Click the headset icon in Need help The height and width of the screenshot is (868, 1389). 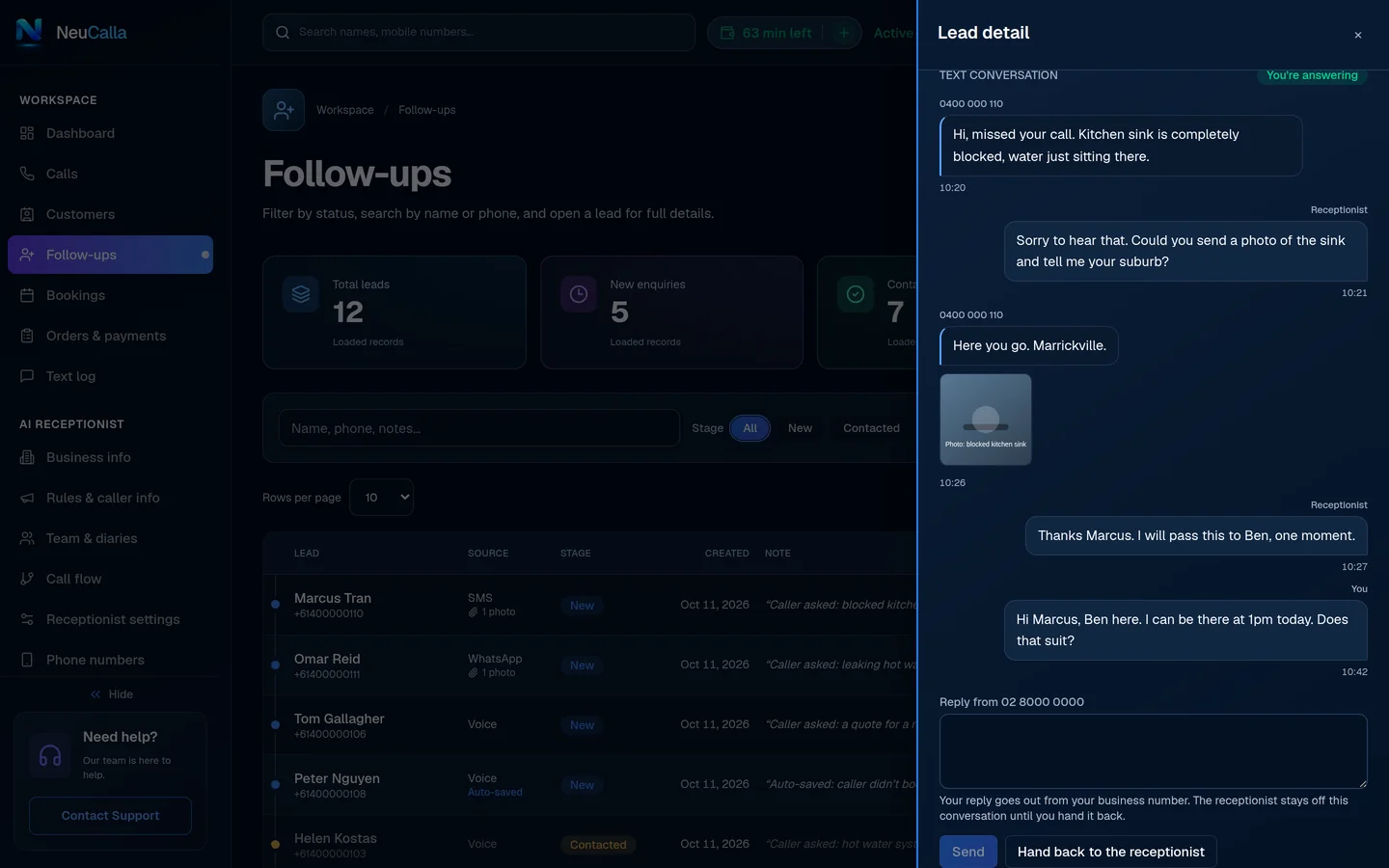50,756
